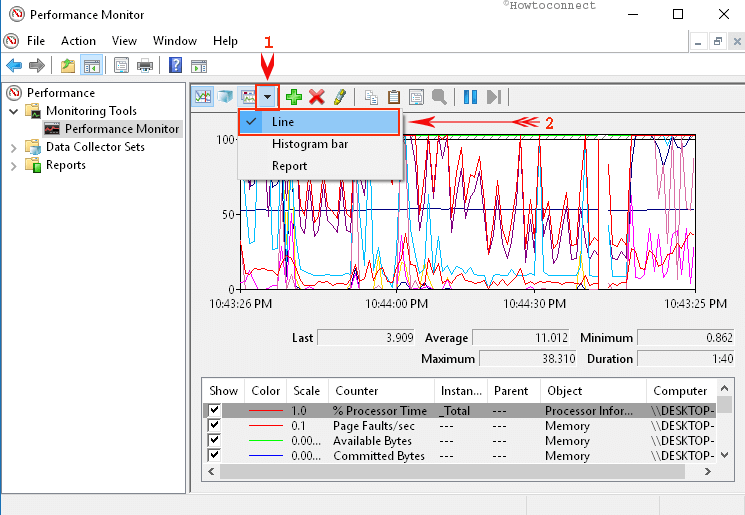Sort by the Color column header
This screenshot has width=745, height=515.
(266, 391)
